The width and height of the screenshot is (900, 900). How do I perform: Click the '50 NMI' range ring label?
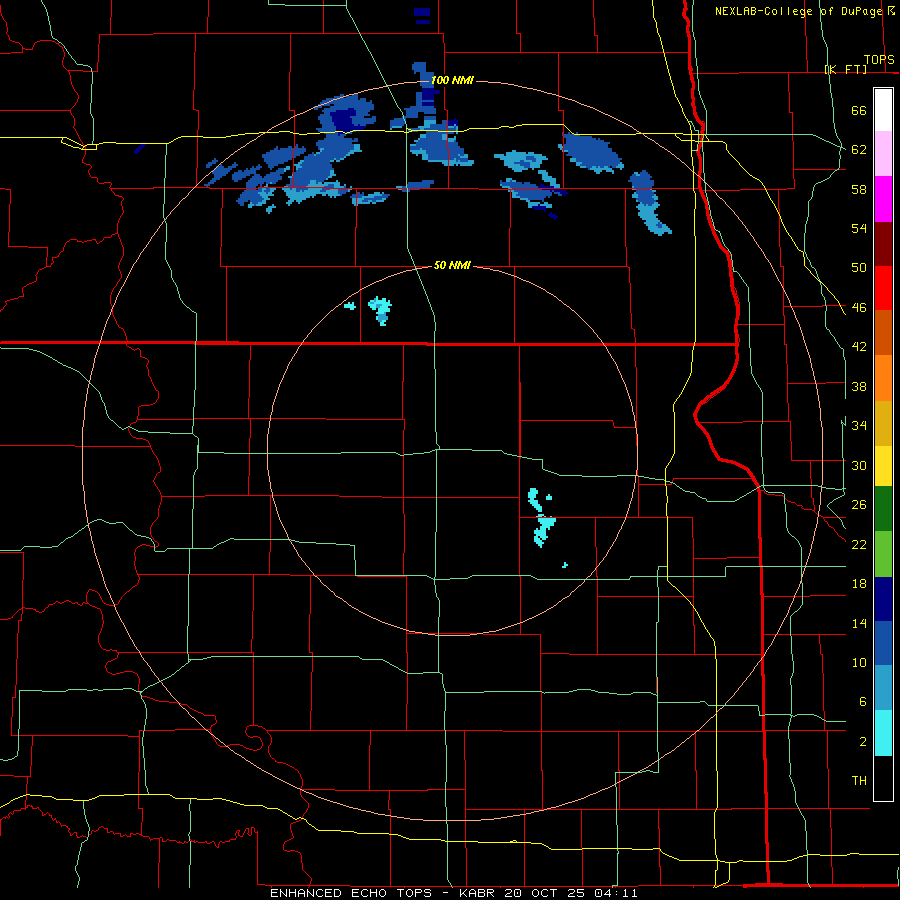[x=452, y=265]
